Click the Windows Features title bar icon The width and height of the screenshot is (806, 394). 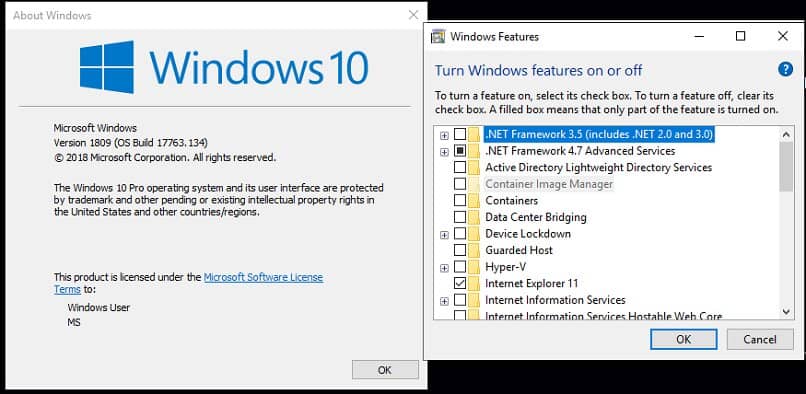[x=438, y=37]
